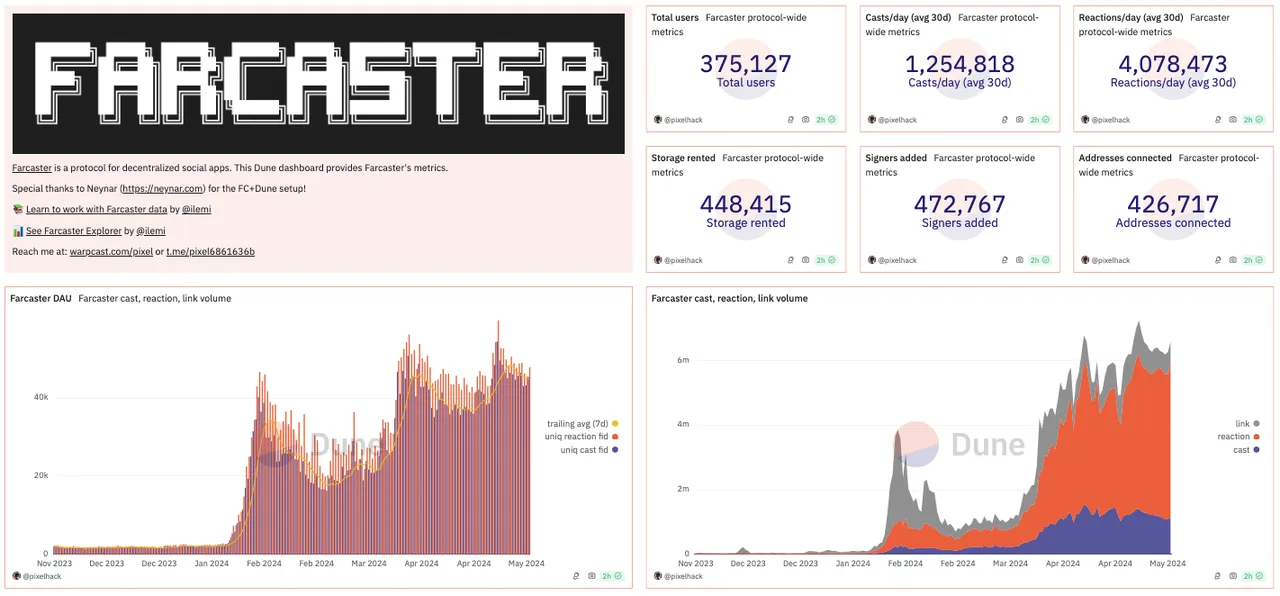Click the 2h refresh badge on Reactions/day card
Viewport: 1280px width, 596px height.
tap(1253, 120)
